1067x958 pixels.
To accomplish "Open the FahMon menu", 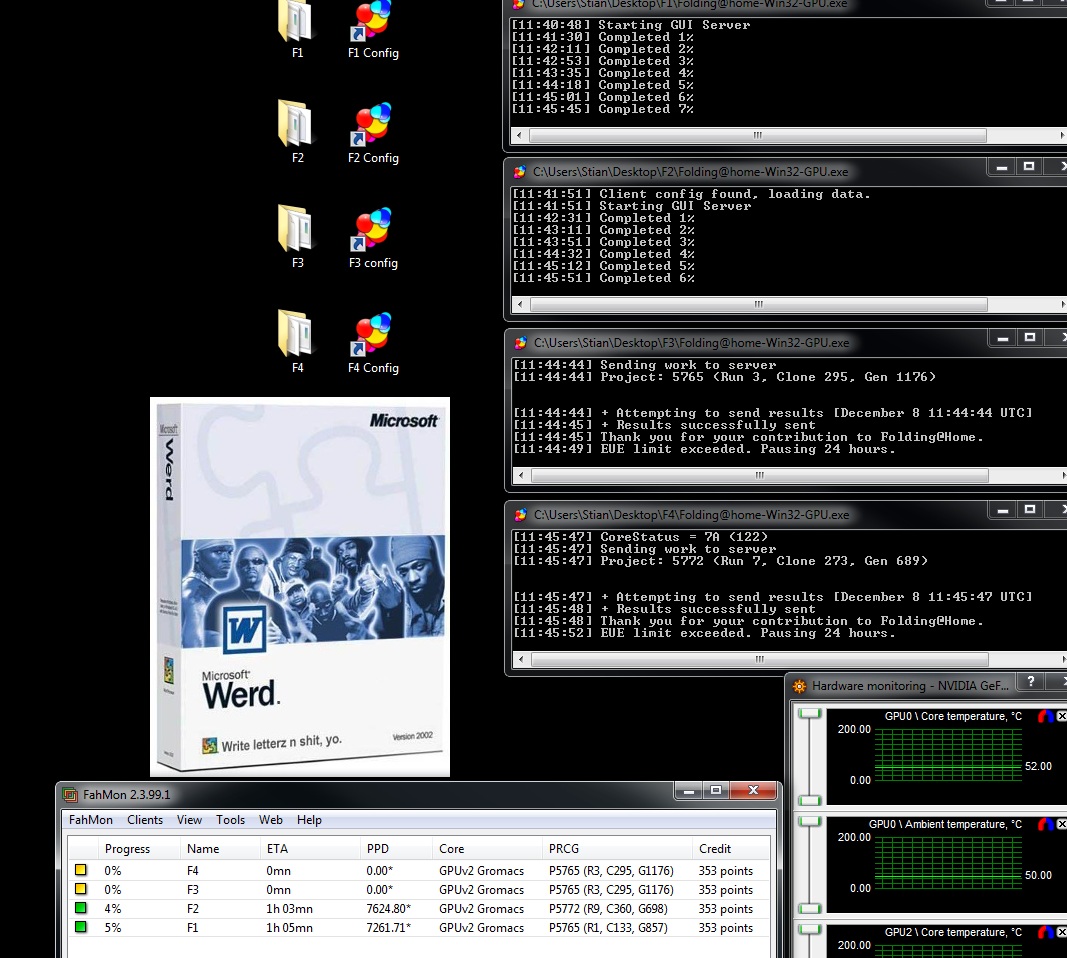I will coord(91,820).
